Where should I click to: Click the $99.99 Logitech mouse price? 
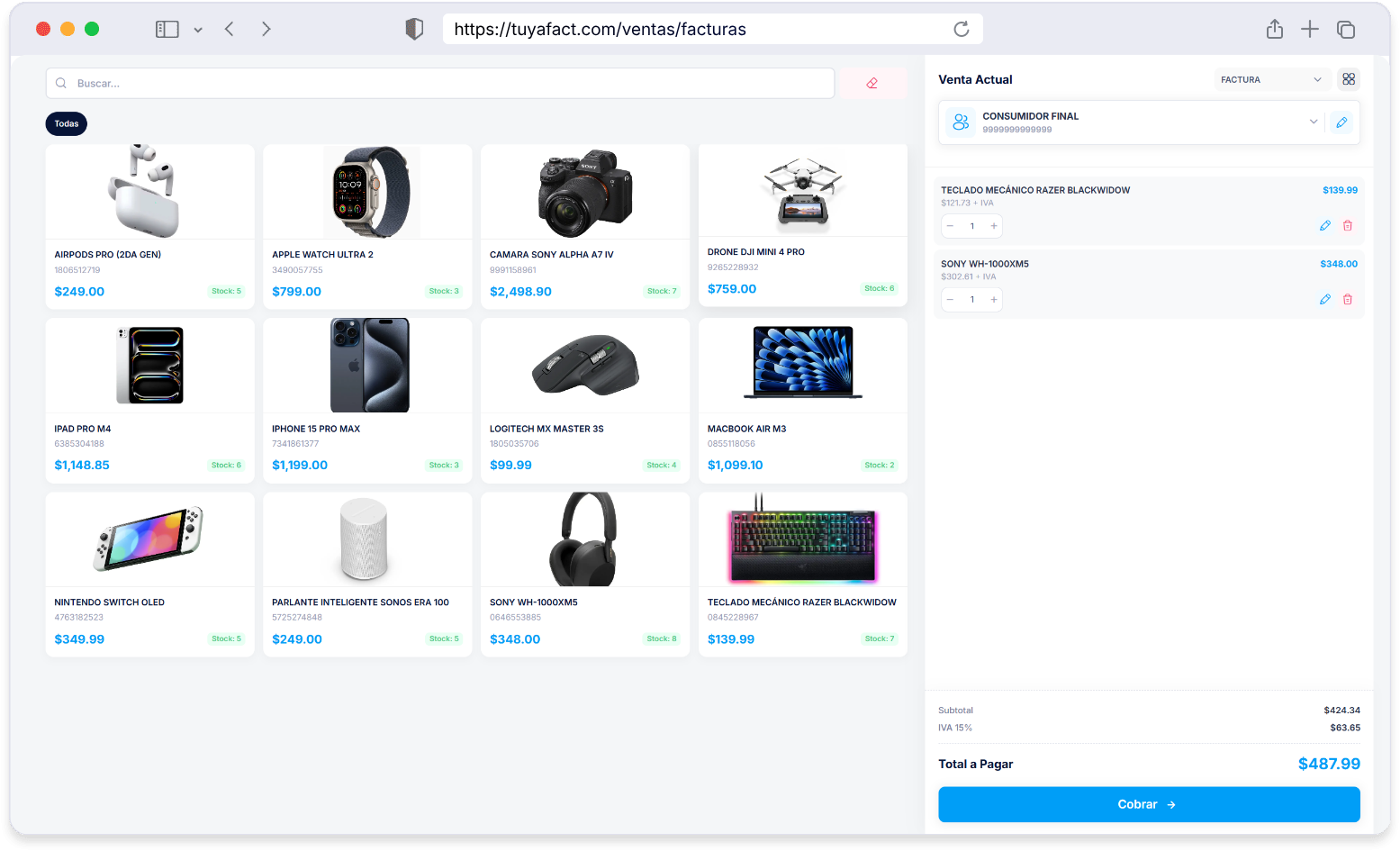tap(510, 466)
